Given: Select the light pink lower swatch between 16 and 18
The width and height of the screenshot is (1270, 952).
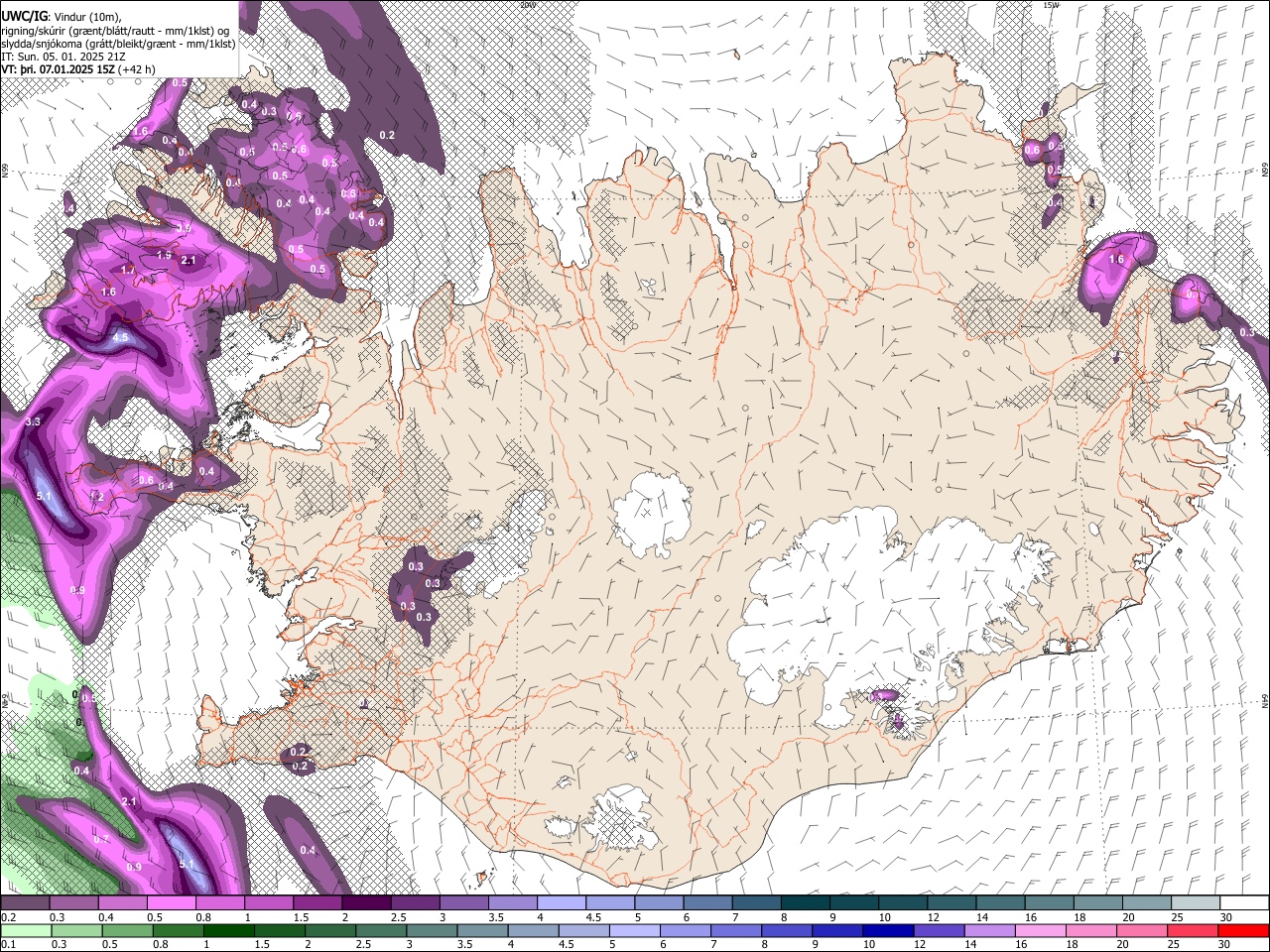Looking at the screenshot, I should (1040, 930).
